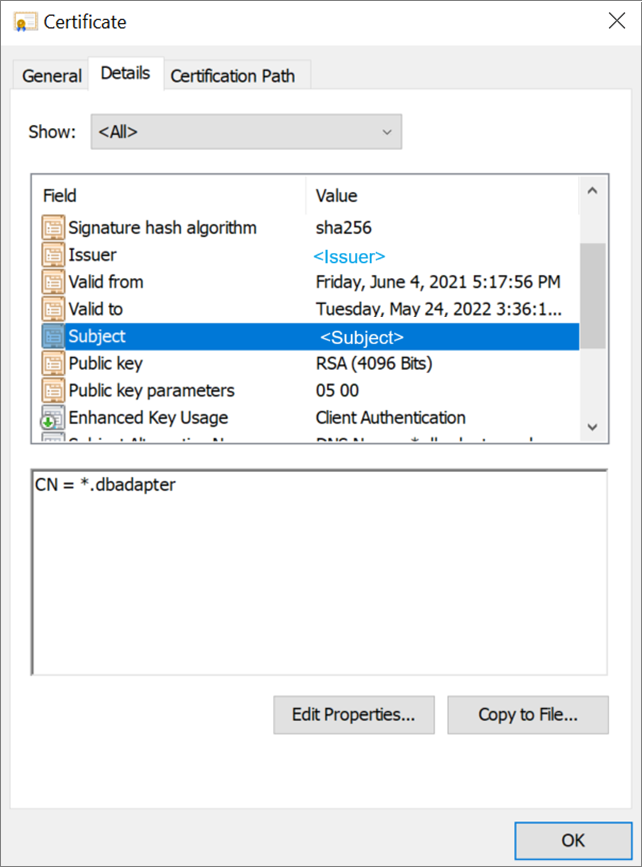Confirm the dialog with OK

(573, 840)
